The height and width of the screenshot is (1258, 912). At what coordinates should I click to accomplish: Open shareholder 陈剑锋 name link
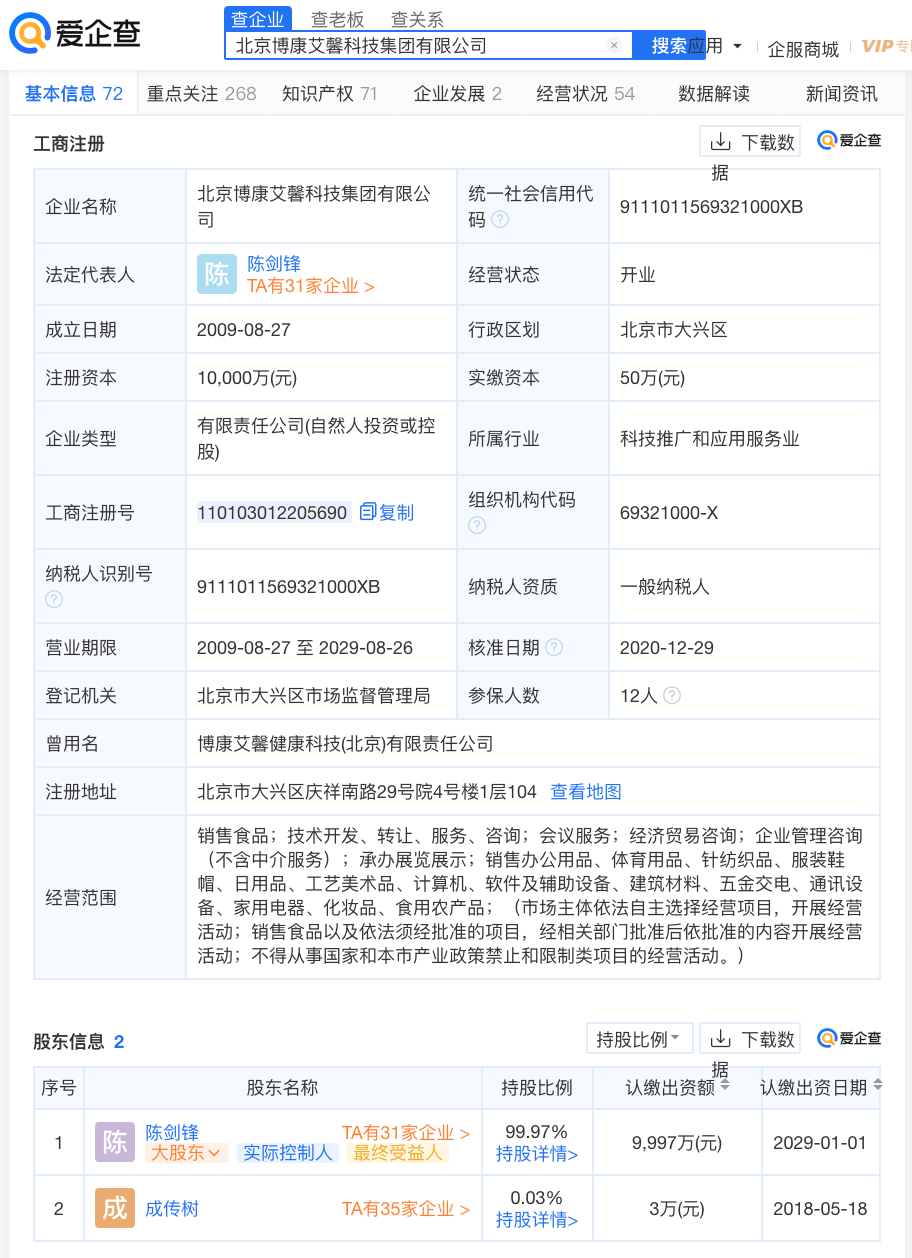coord(172,1133)
